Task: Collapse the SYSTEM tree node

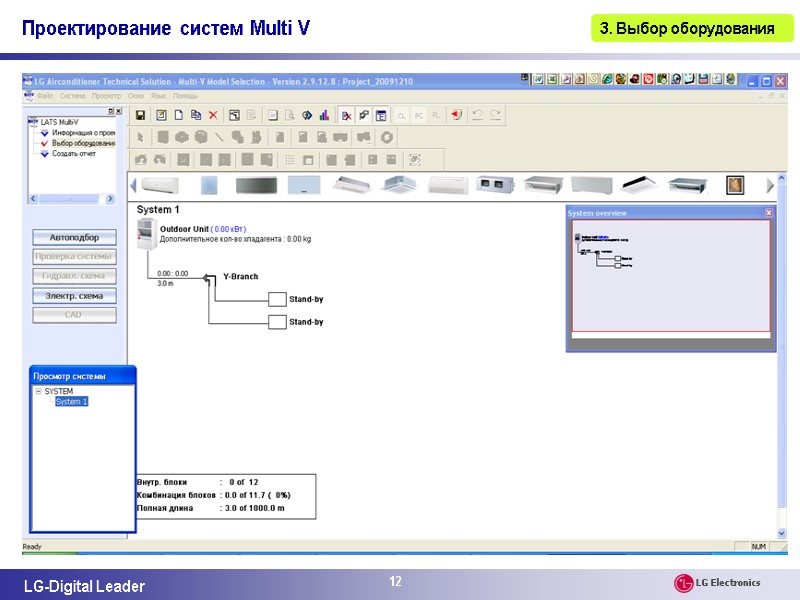Action: pyautogui.click(x=38, y=391)
